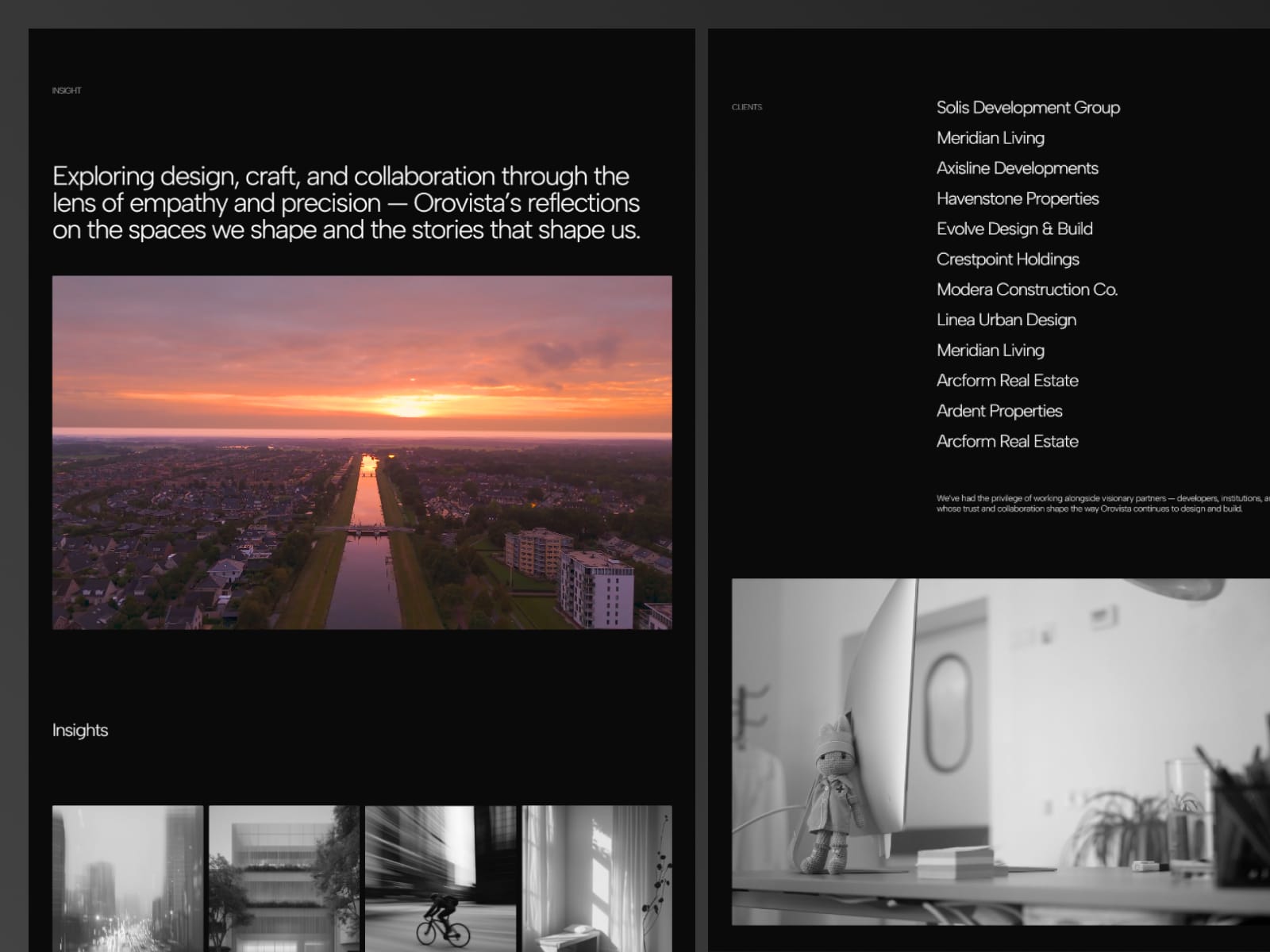This screenshot has width=1270, height=952.
Task: Select Ardent Properties from clients
Action: tap(999, 411)
